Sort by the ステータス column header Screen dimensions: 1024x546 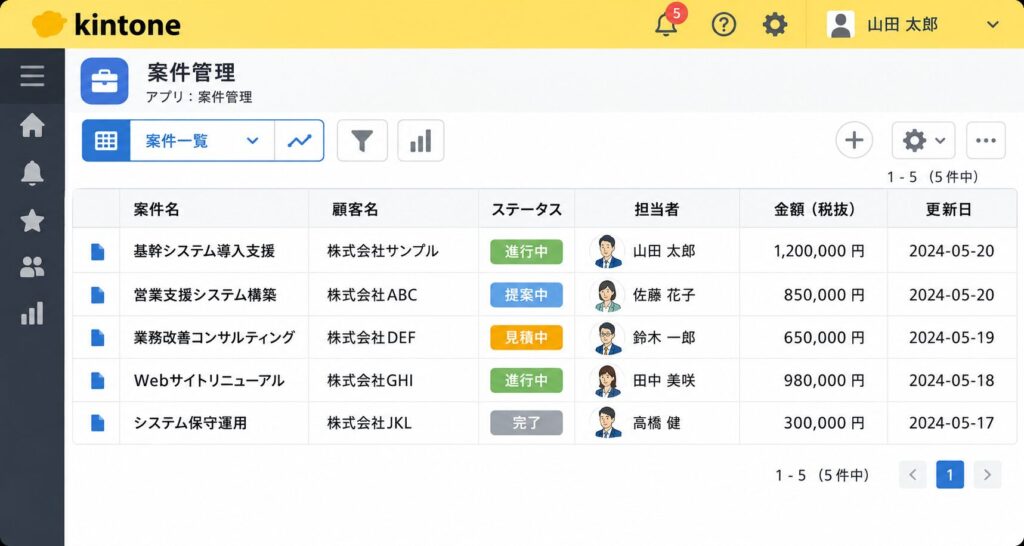pyautogui.click(x=526, y=210)
